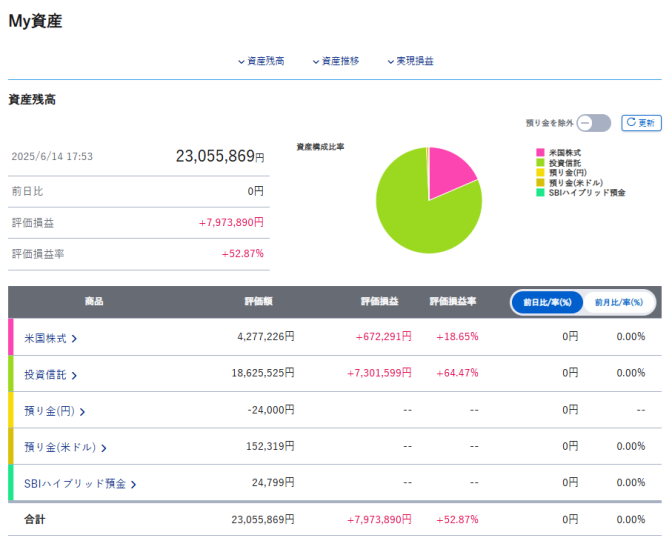The image size is (672, 538).
Task: Click the My資産 page heading
Action: [x=35, y=21]
